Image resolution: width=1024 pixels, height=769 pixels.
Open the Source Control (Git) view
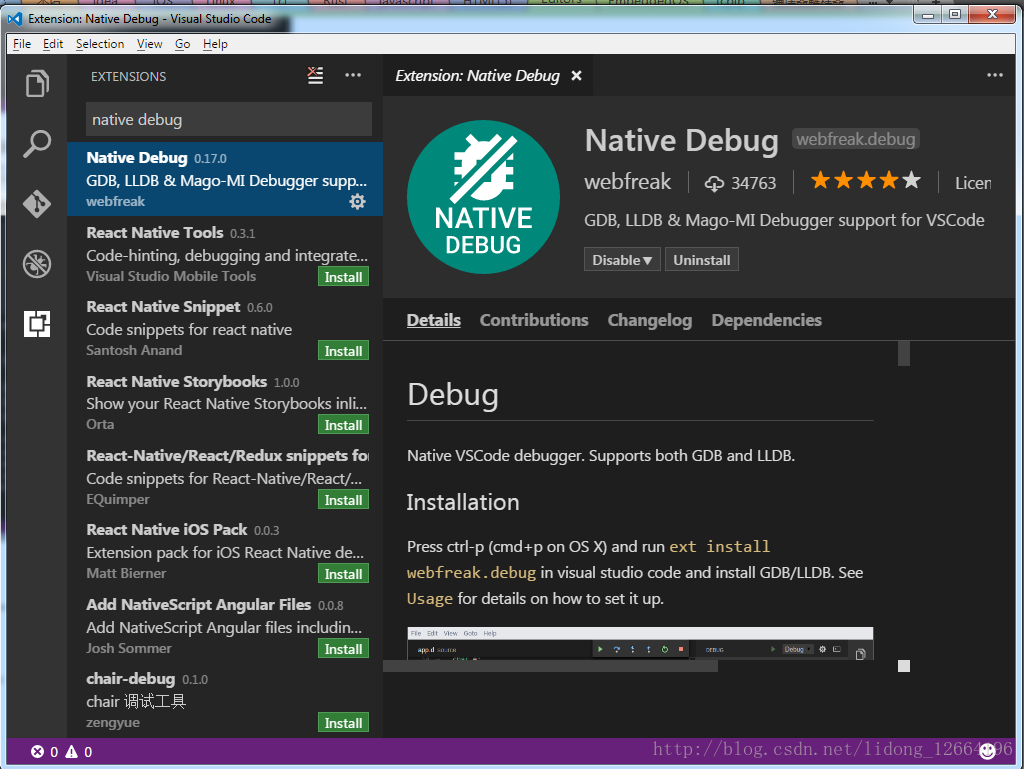click(37, 204)
